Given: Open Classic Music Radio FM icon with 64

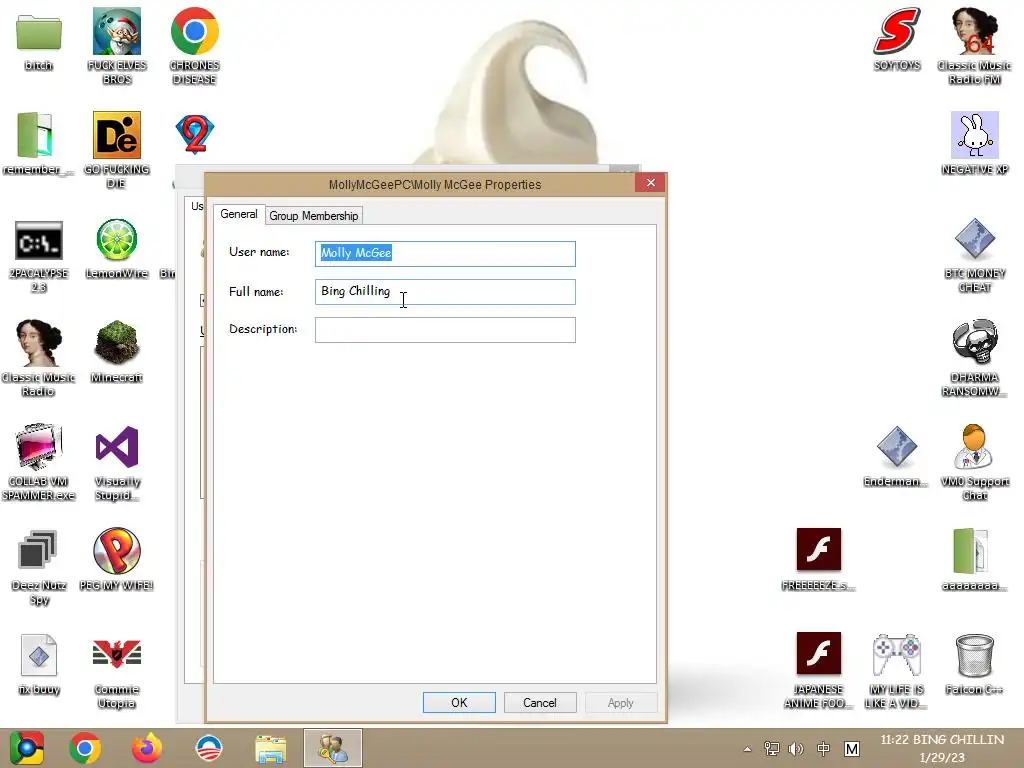Looking at the screenshot, I should (974, 31).
